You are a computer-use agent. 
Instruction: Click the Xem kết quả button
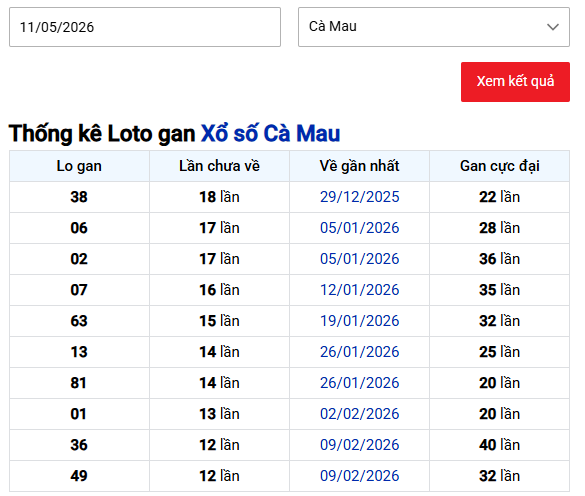[x=515, y=82]
